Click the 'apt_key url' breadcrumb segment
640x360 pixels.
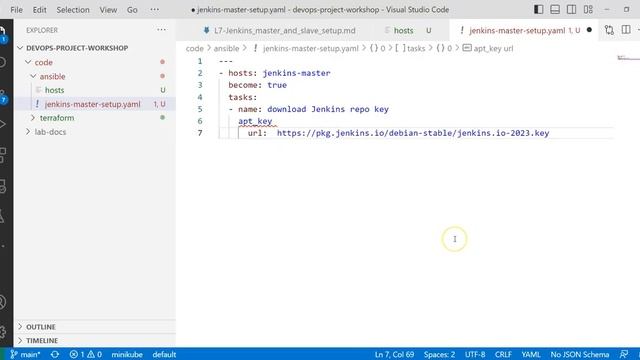(x=493, y=48)
